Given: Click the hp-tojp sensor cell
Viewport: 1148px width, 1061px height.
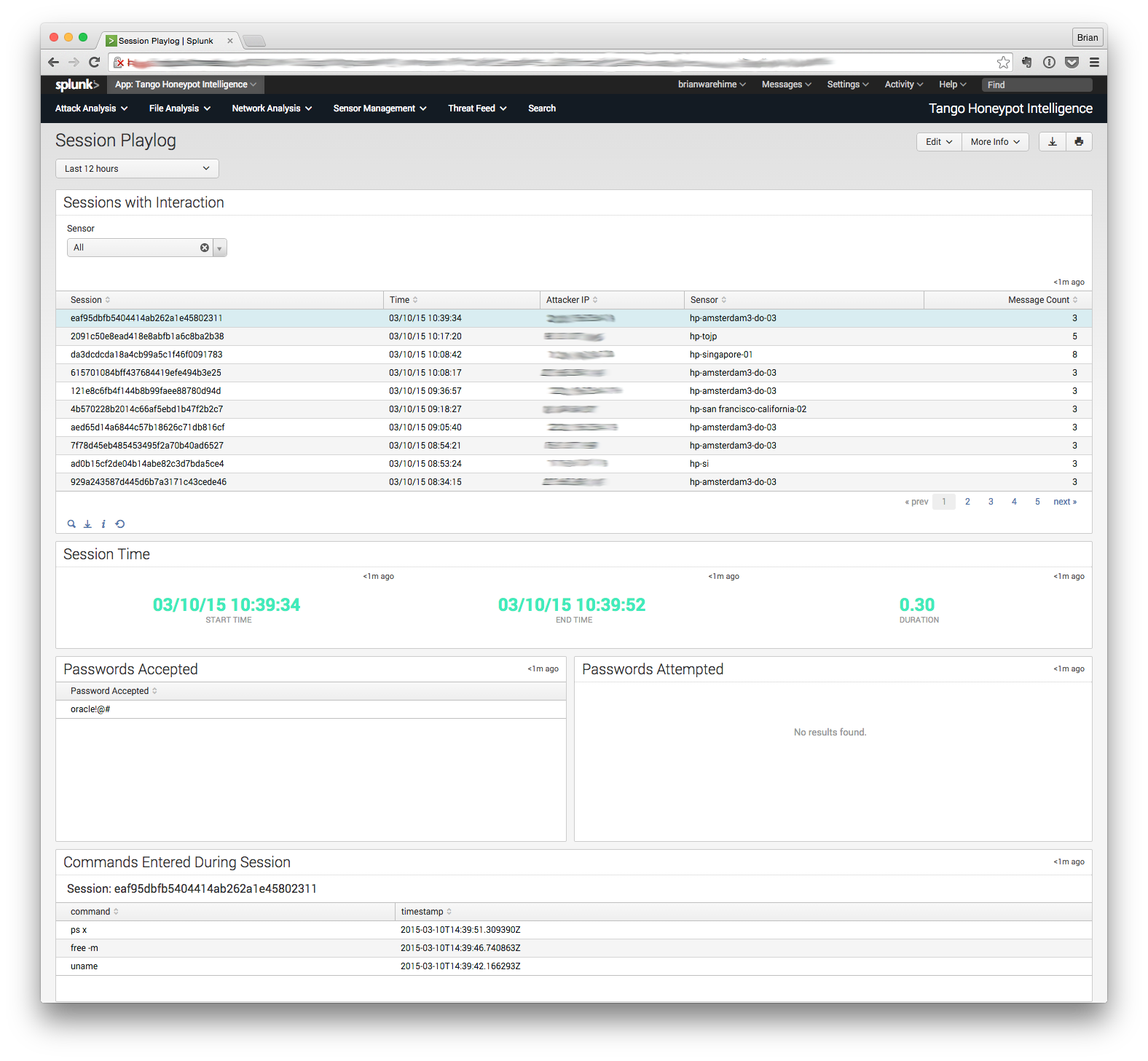Looking at the screenshot, I should [703, 336].
